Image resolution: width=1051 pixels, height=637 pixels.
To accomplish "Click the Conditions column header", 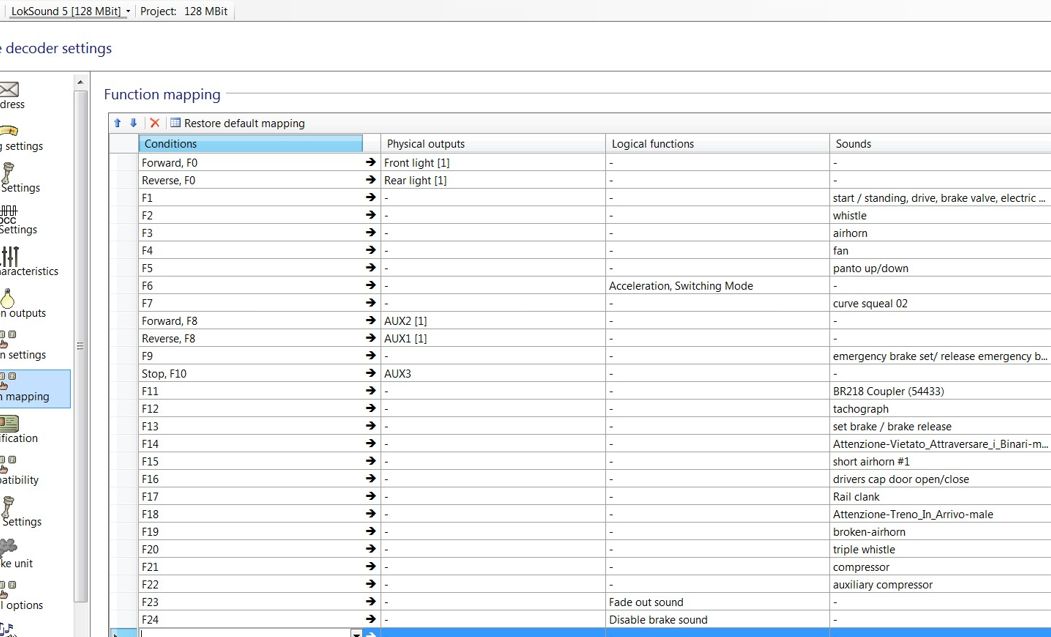I will click(x=250, y=144).
